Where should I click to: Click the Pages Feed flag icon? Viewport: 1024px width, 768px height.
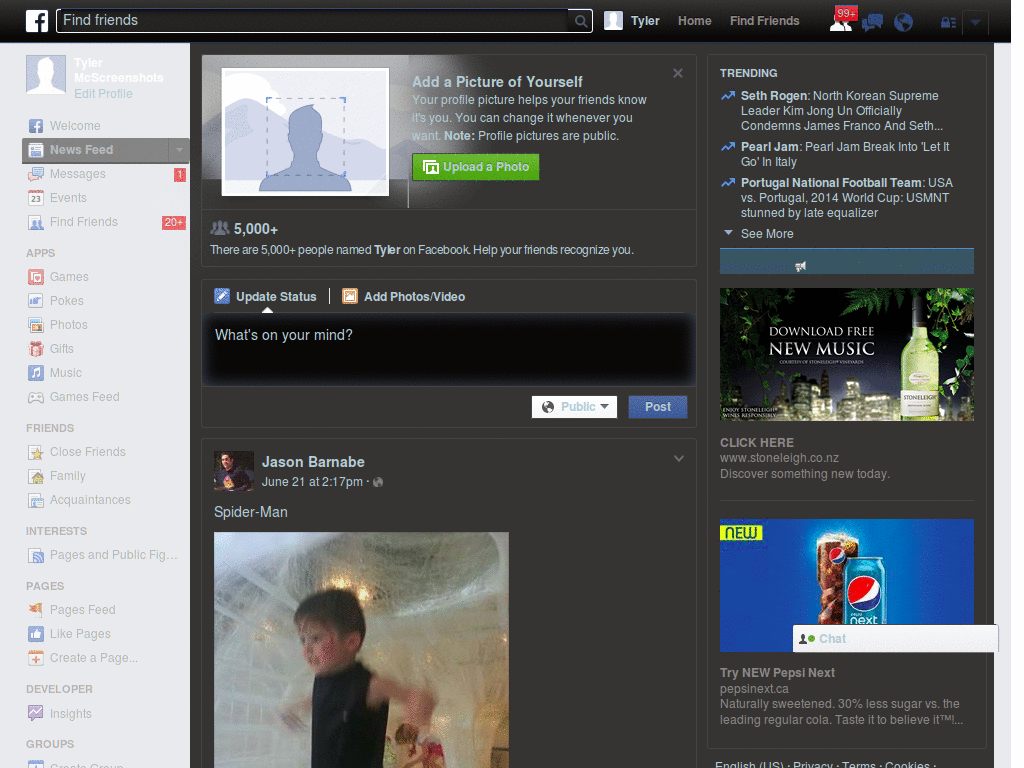pos(36,610)
